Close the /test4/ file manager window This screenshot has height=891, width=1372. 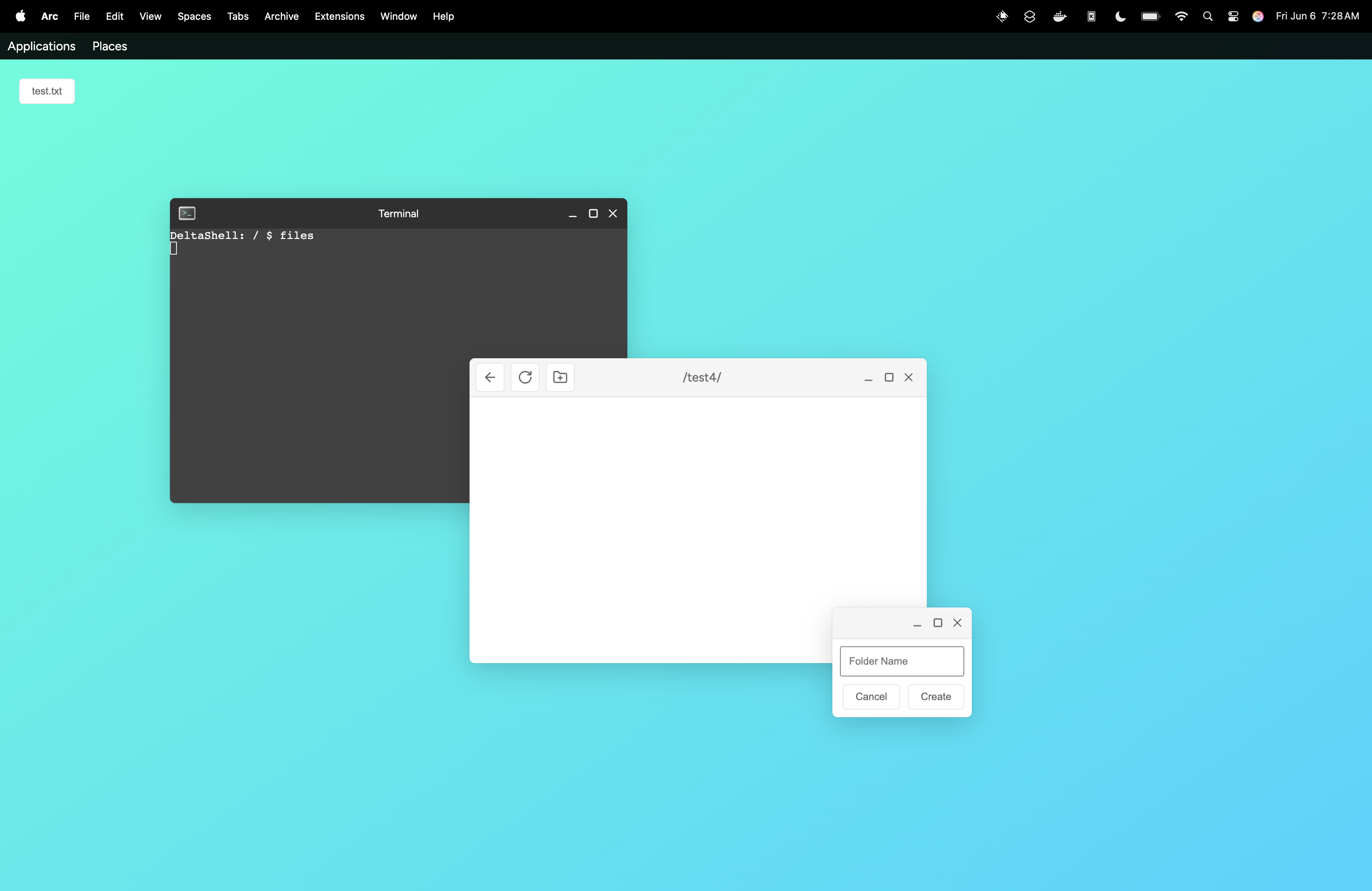[x=909, y=378]
